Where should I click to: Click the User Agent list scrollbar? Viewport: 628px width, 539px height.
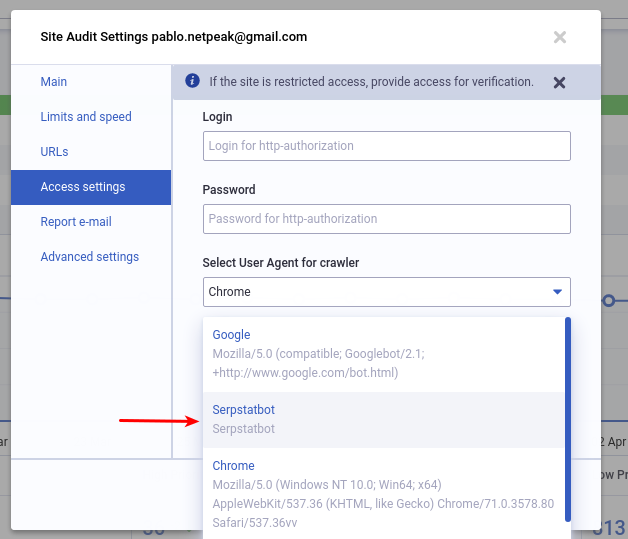[568, 419]
